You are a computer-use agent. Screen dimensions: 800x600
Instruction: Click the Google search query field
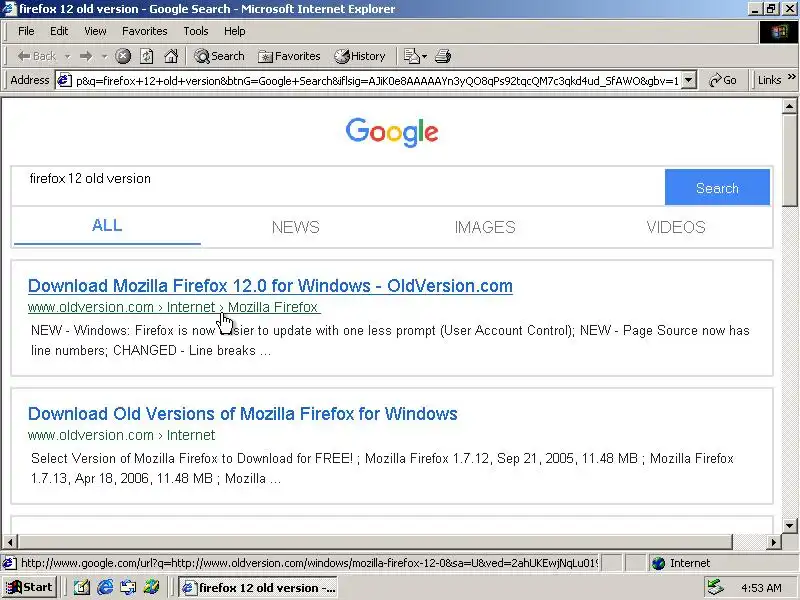[338, 186]
